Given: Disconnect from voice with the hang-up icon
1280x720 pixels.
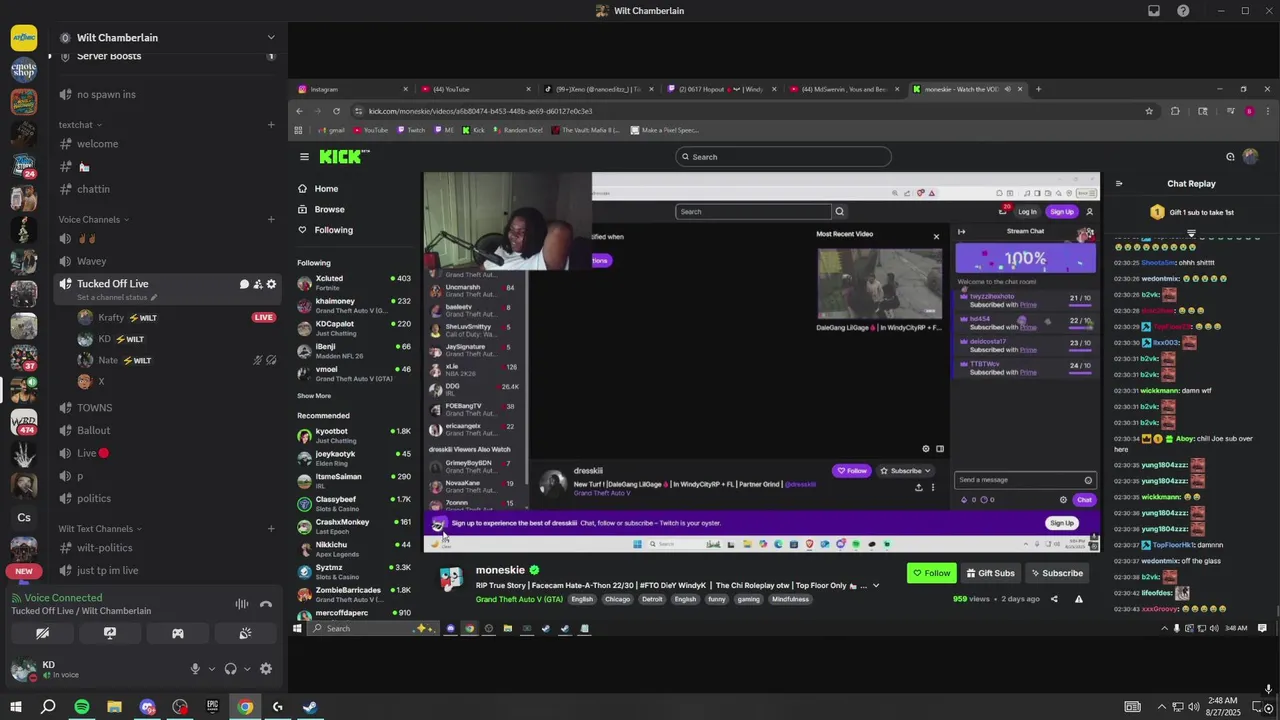Looking at the screenshot, I should pos(266,604).
